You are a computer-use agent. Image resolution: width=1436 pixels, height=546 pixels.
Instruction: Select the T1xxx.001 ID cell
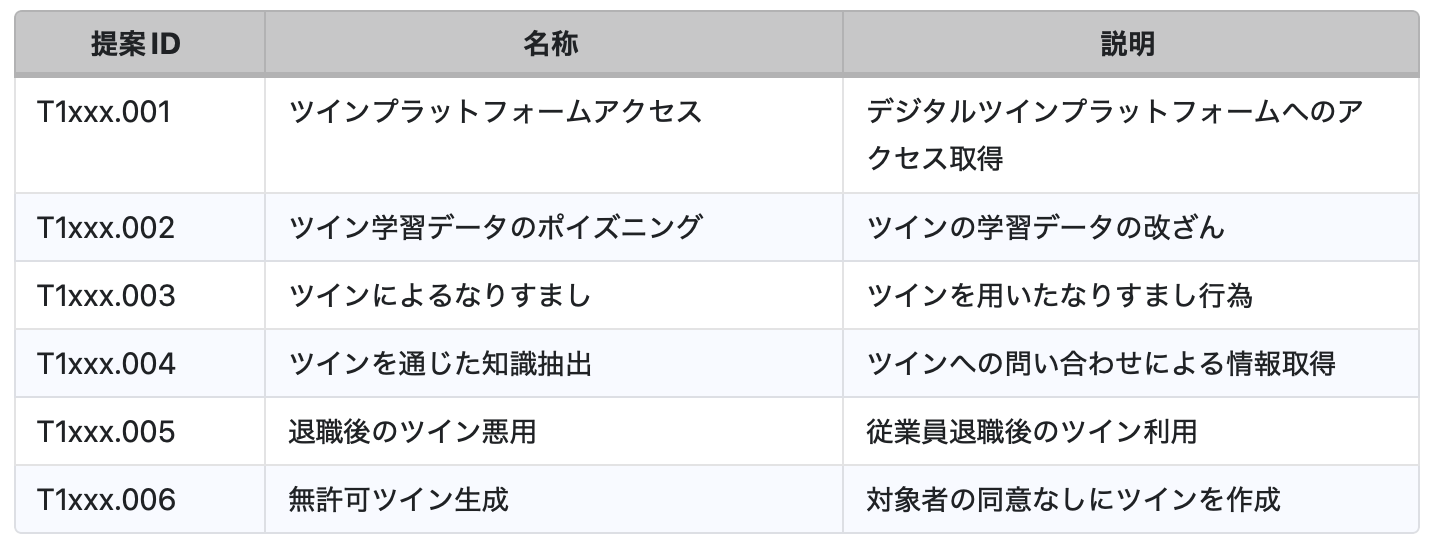point(104,112)
